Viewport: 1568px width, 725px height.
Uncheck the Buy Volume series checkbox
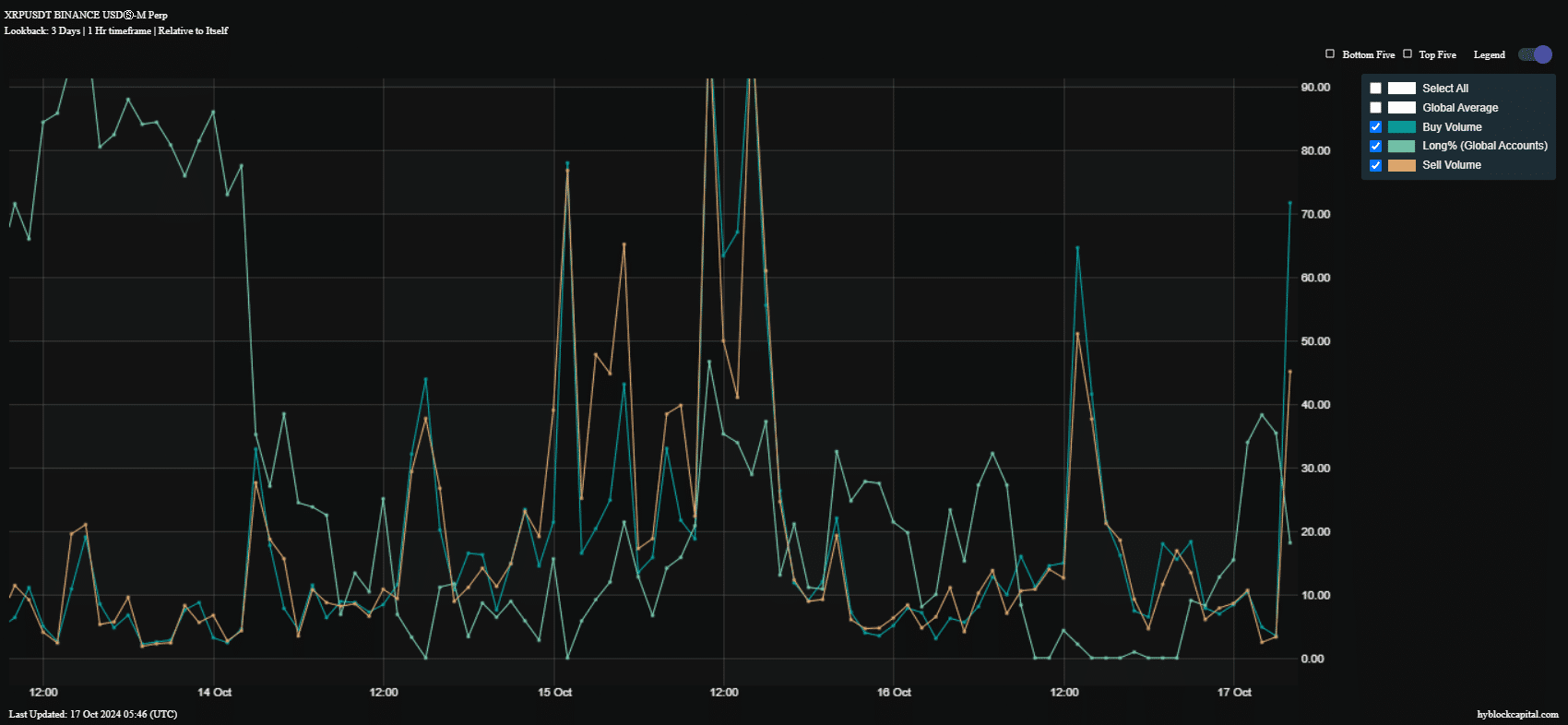click(1375, 127)
